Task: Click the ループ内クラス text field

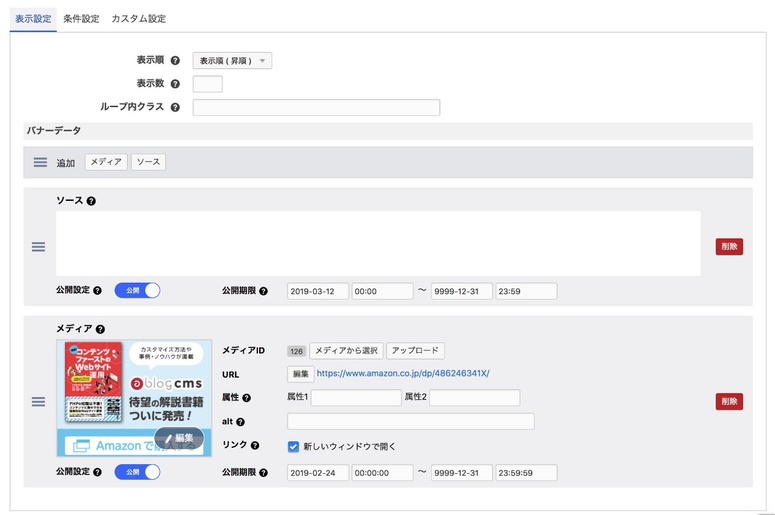Action: (x=316, y=108)
